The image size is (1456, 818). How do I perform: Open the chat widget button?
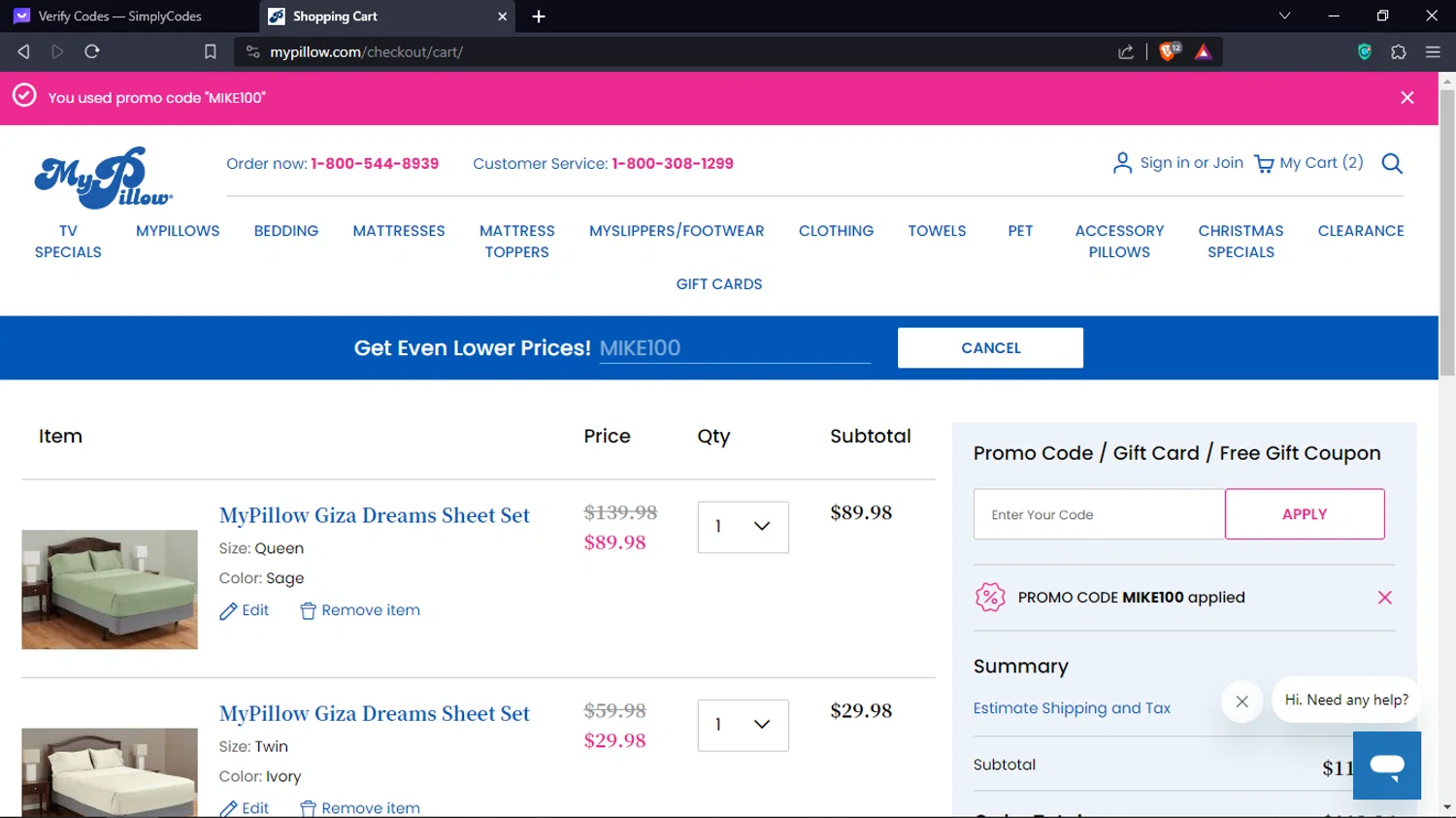1387,766
